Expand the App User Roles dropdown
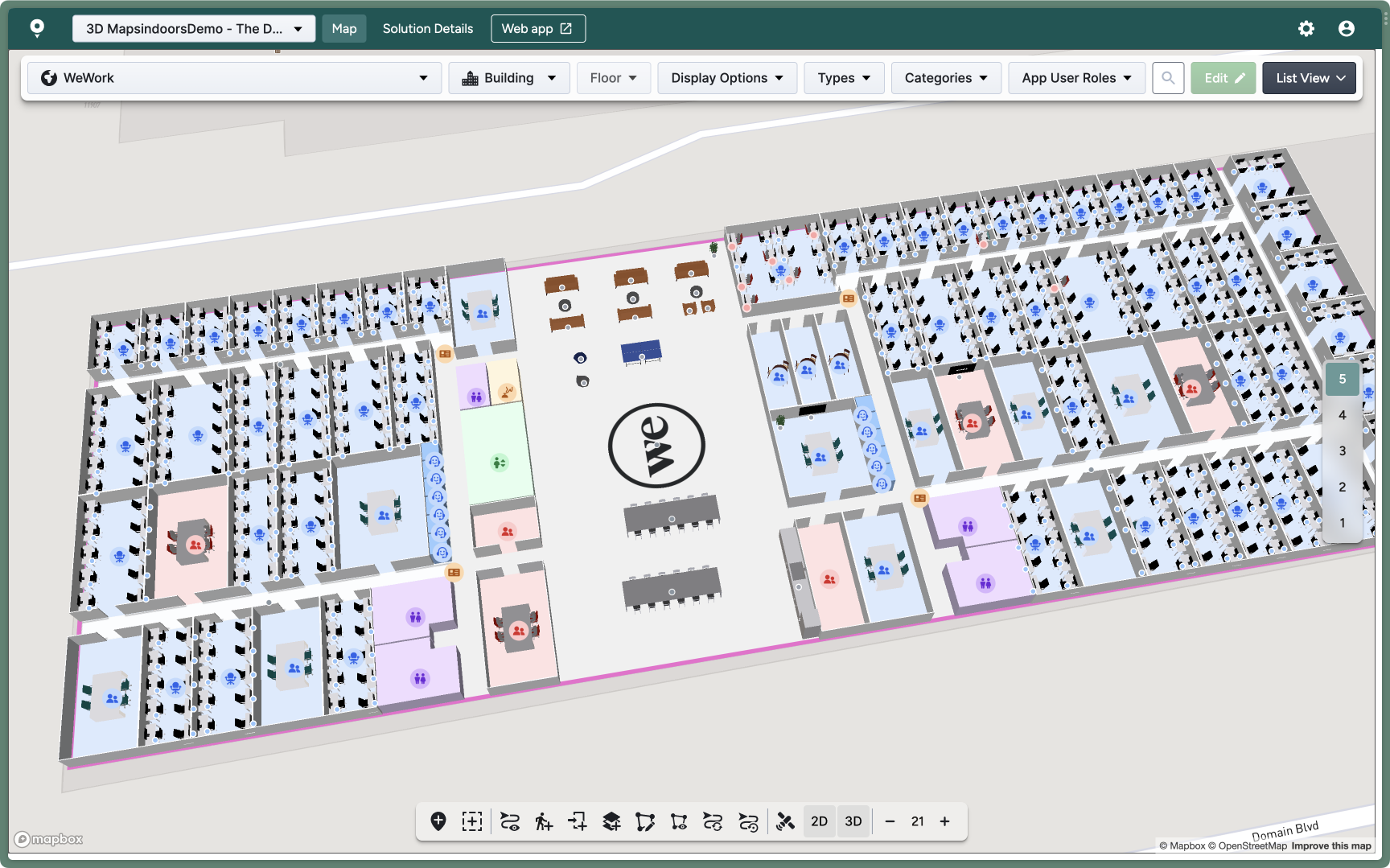Screen dimensions: 1390x868 1075,78
